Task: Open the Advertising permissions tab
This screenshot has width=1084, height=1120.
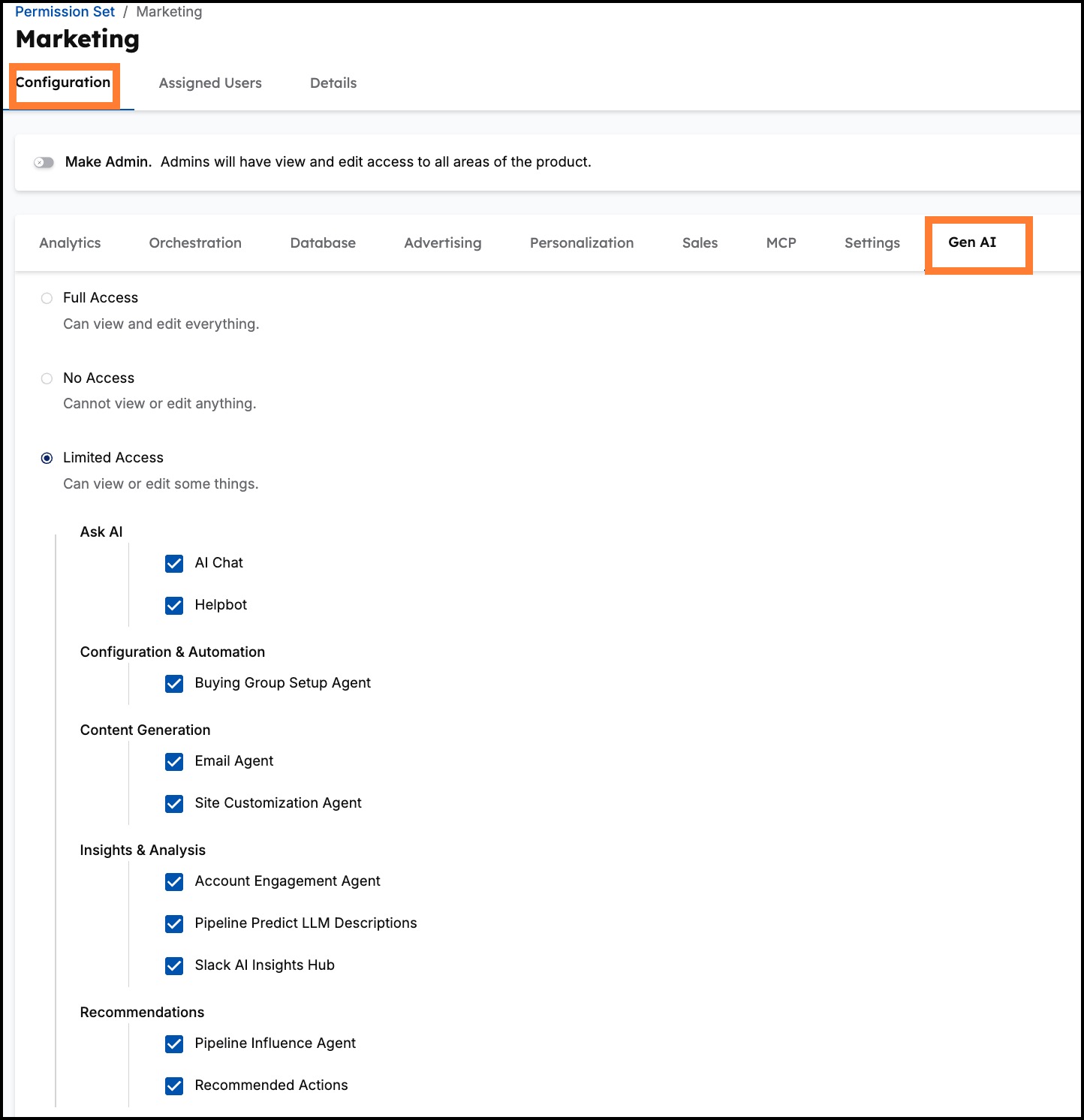Action: click(443, 243)
